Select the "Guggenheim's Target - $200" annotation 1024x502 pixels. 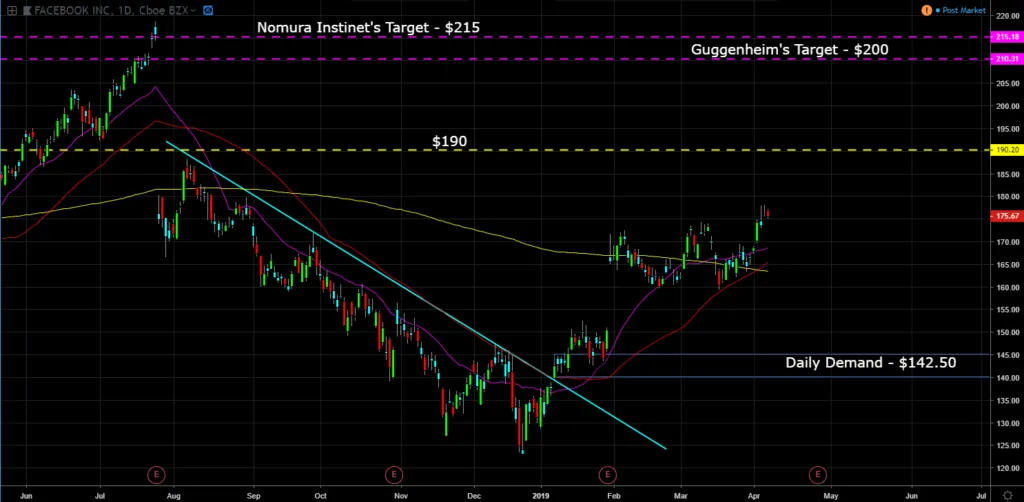point(790,49)
